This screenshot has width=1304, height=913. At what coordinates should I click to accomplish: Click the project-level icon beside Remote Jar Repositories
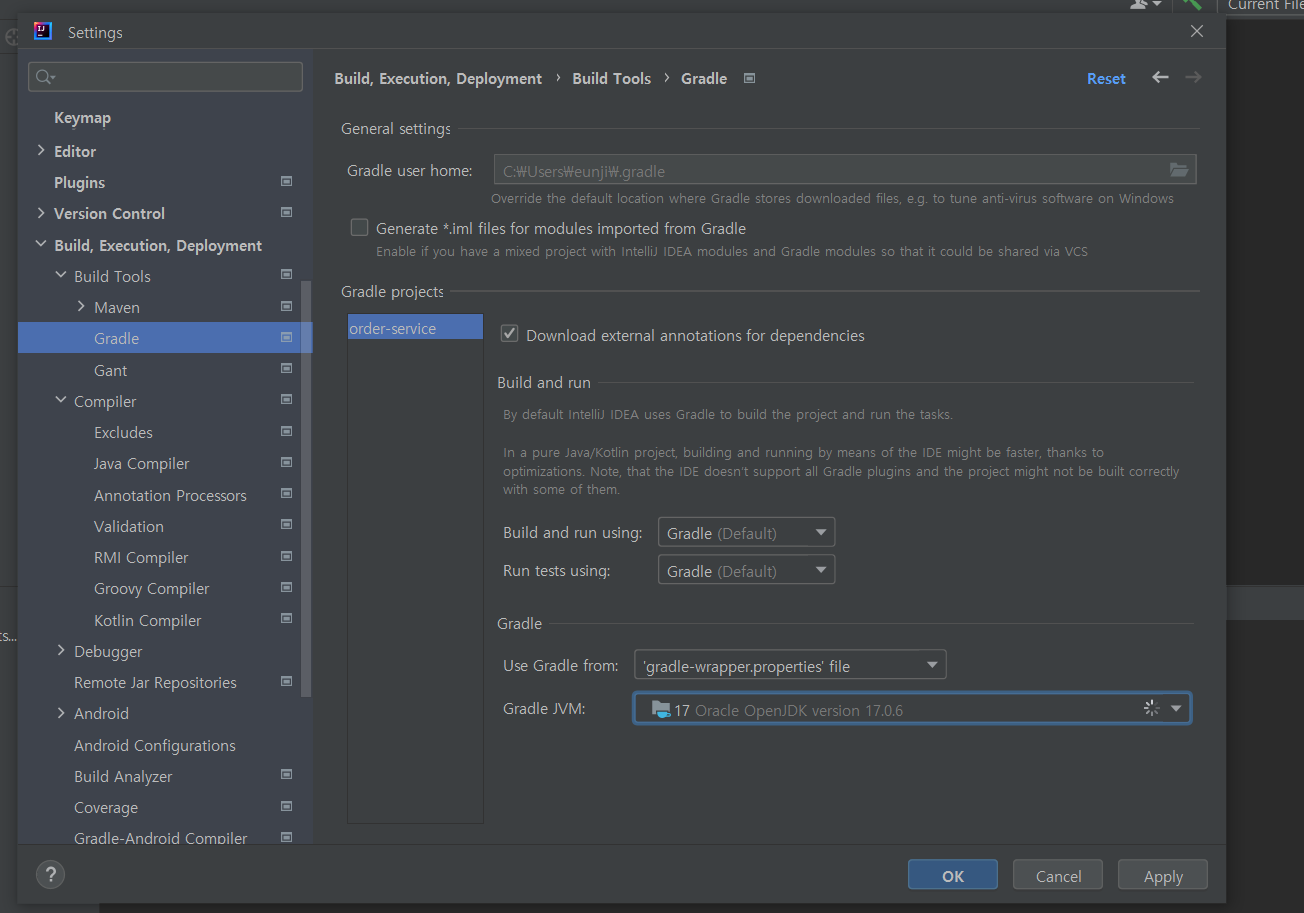287,682
